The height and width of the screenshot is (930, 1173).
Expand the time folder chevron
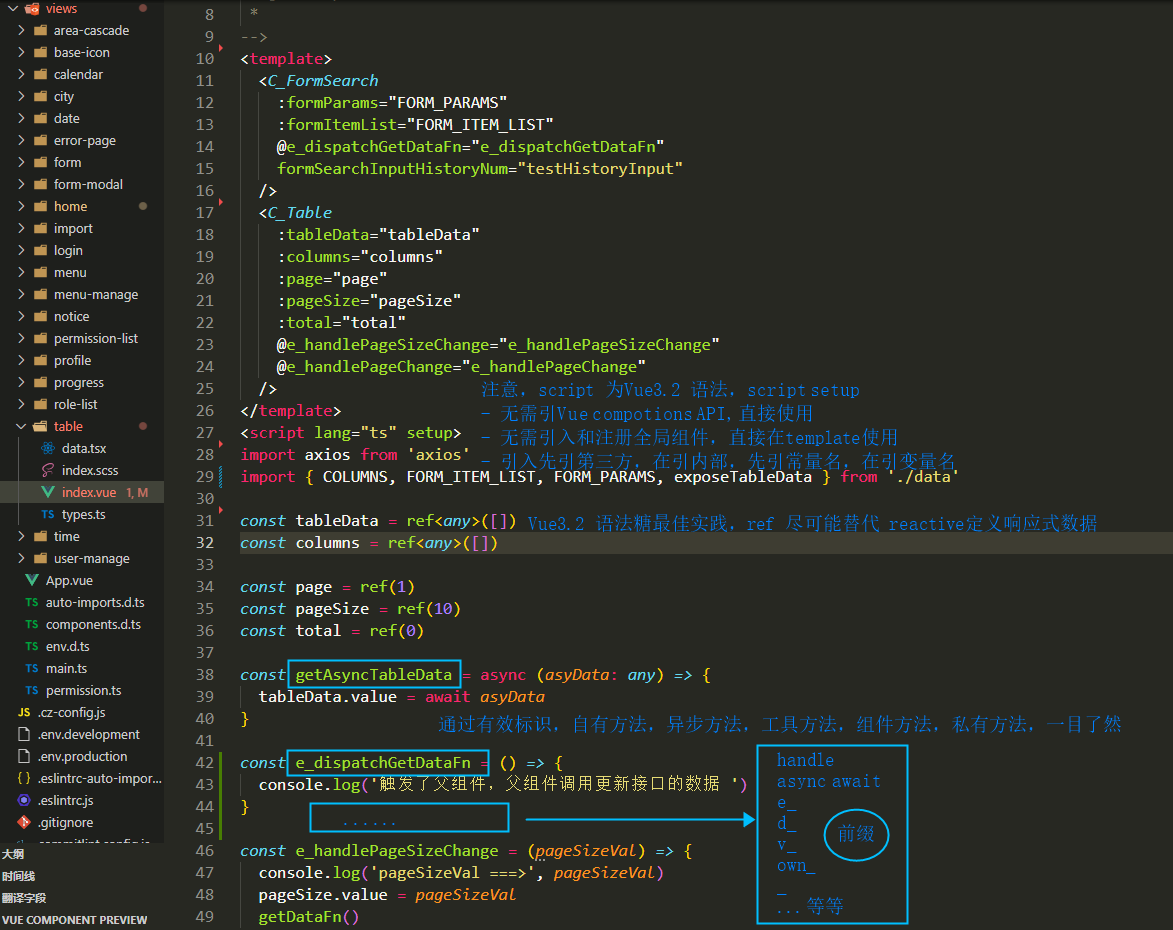[21, 536]
